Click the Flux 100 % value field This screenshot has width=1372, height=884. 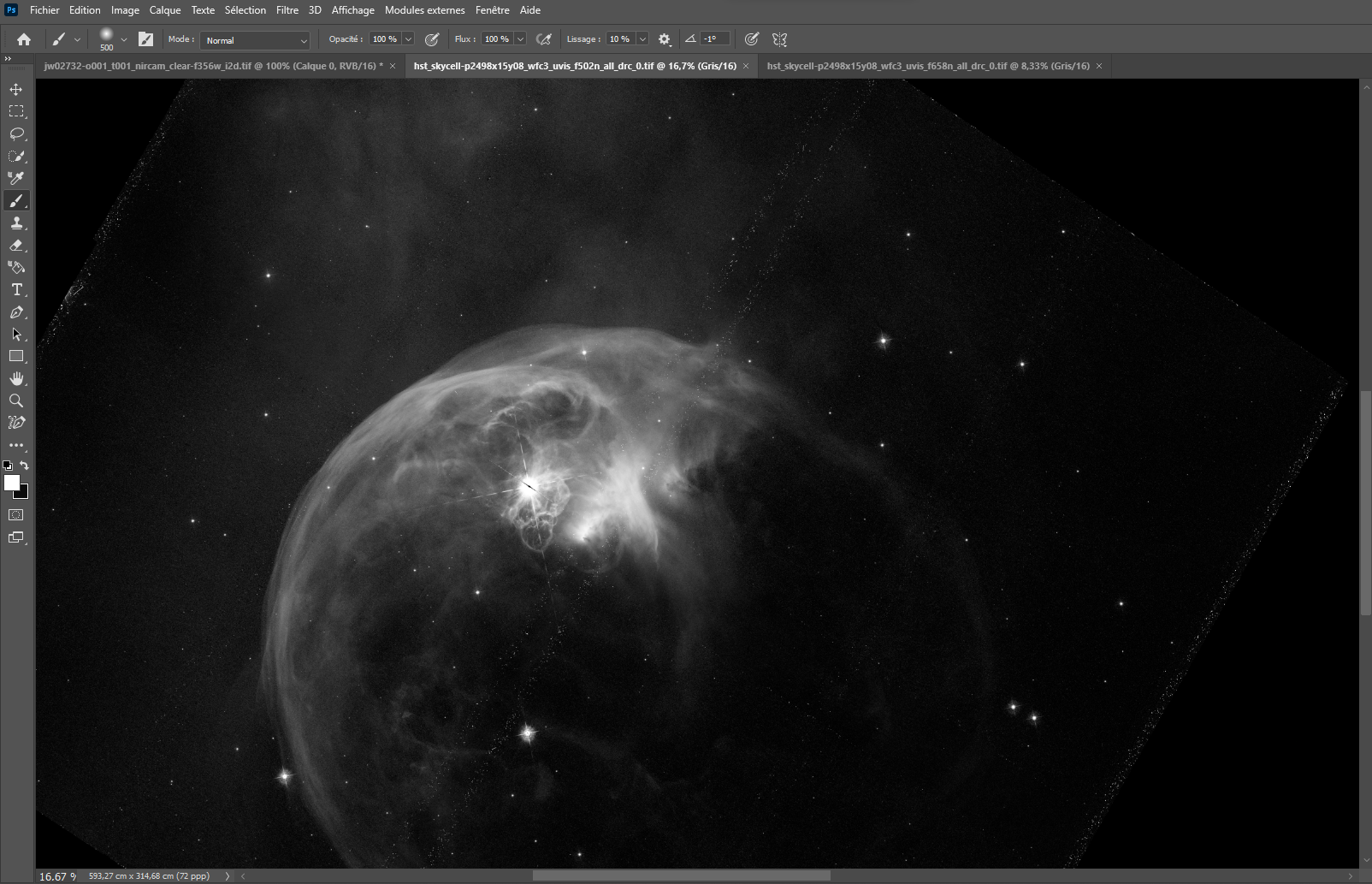pyautogui.click(x=497, y=39)
